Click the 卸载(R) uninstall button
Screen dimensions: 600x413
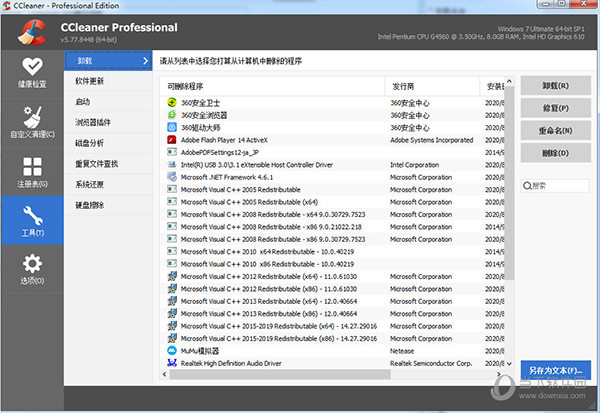[555, 87]
